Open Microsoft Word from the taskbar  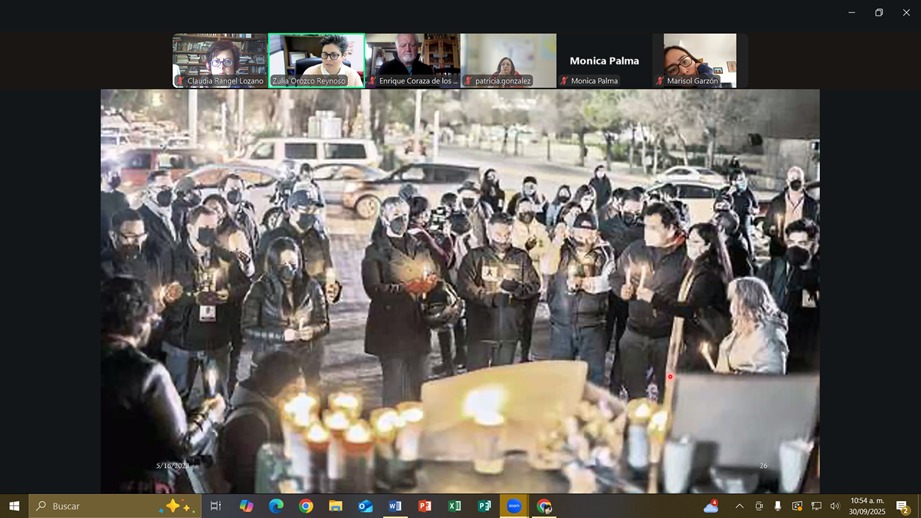point(395,506)
